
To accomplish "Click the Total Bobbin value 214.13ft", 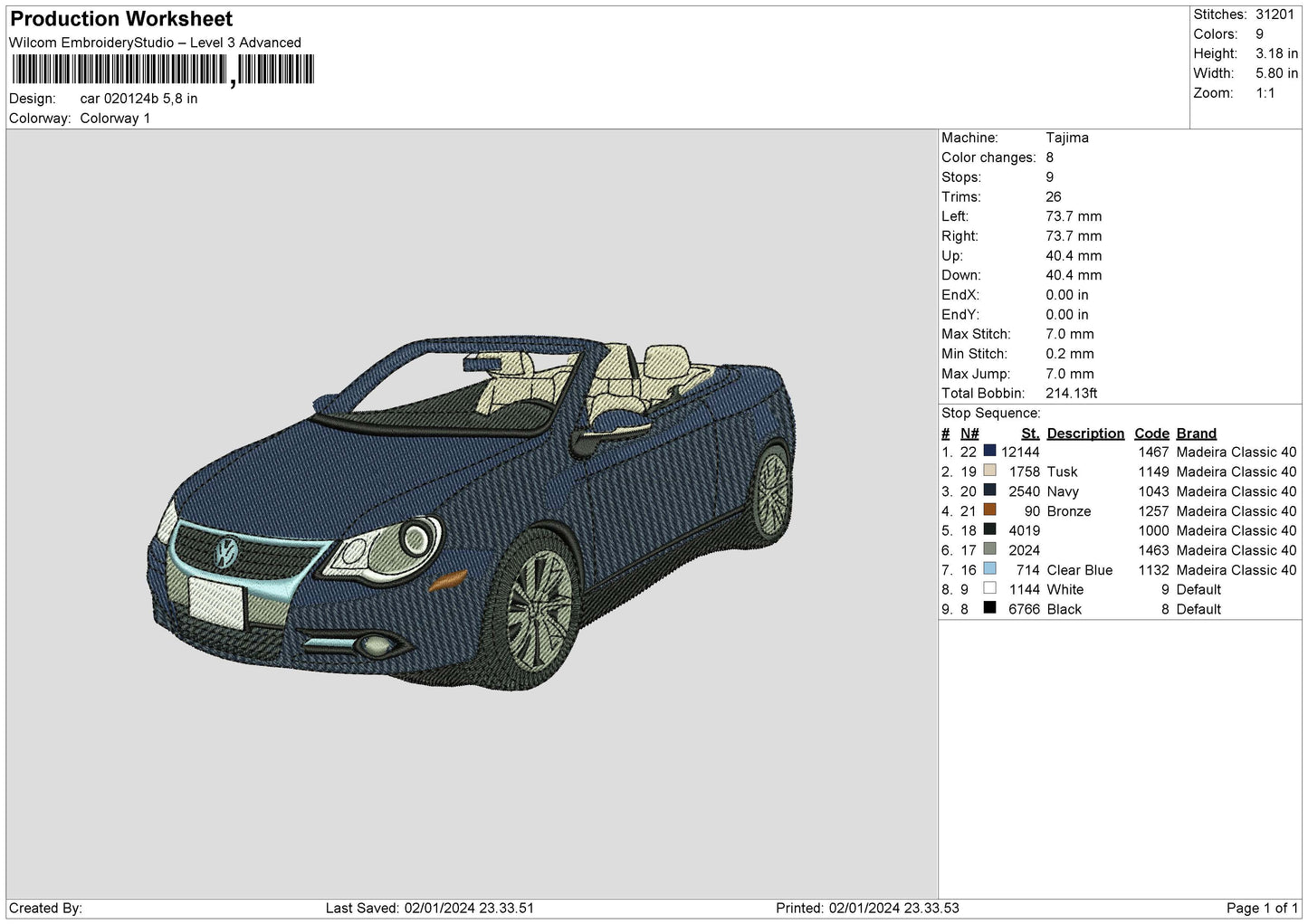I will point(1072,394).
